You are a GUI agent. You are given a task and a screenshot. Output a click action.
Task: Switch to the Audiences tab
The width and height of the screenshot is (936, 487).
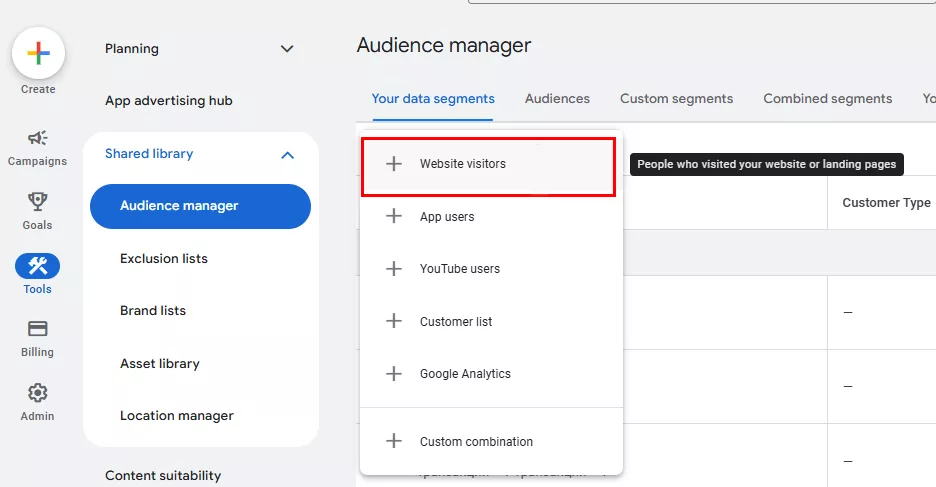(557, 99)
